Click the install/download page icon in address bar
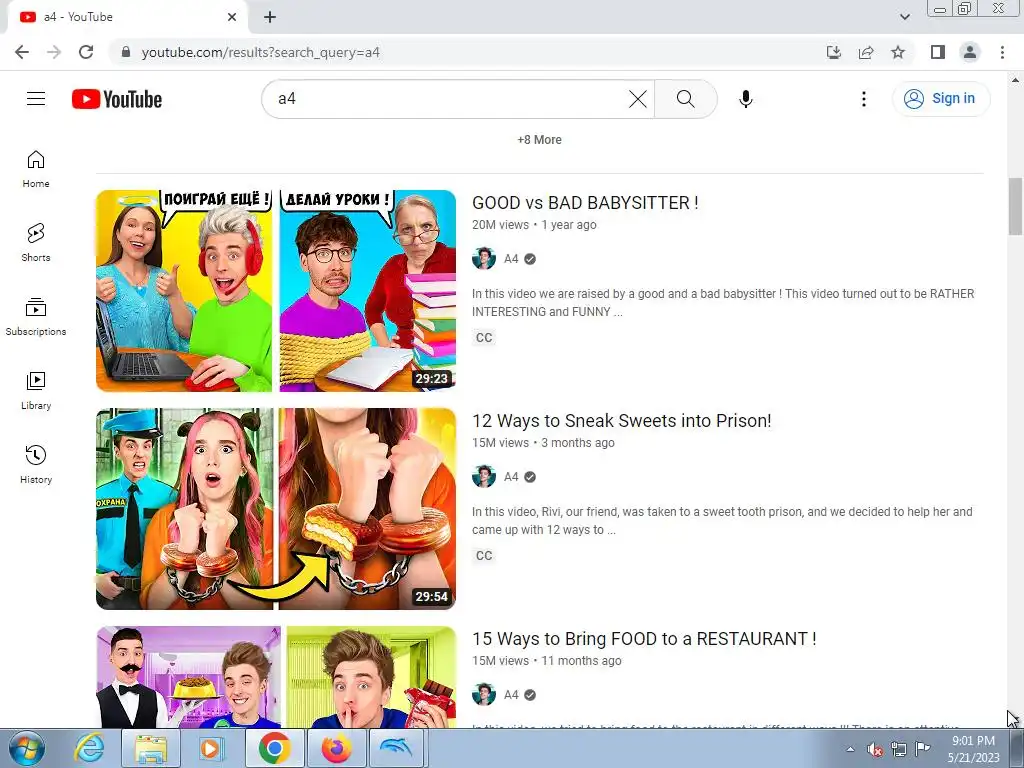The image size is (1024, 768). [x=834, y=52]
